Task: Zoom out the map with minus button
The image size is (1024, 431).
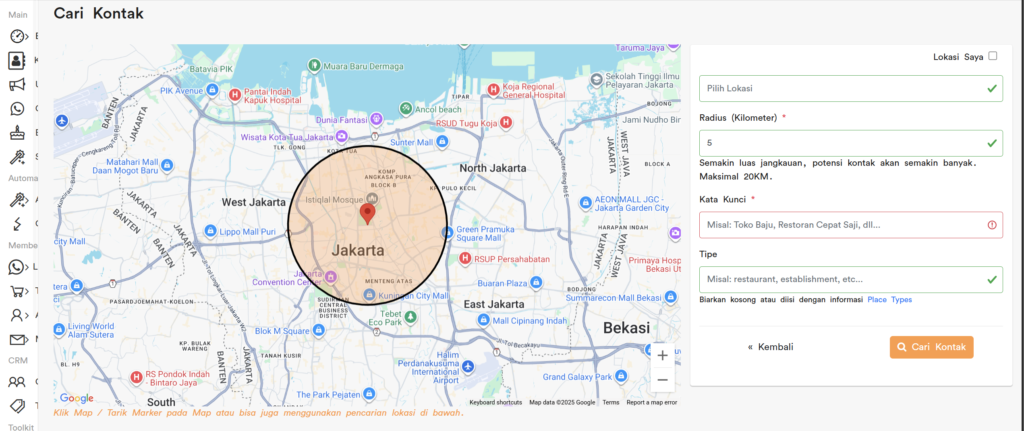Action: (661, 380)
